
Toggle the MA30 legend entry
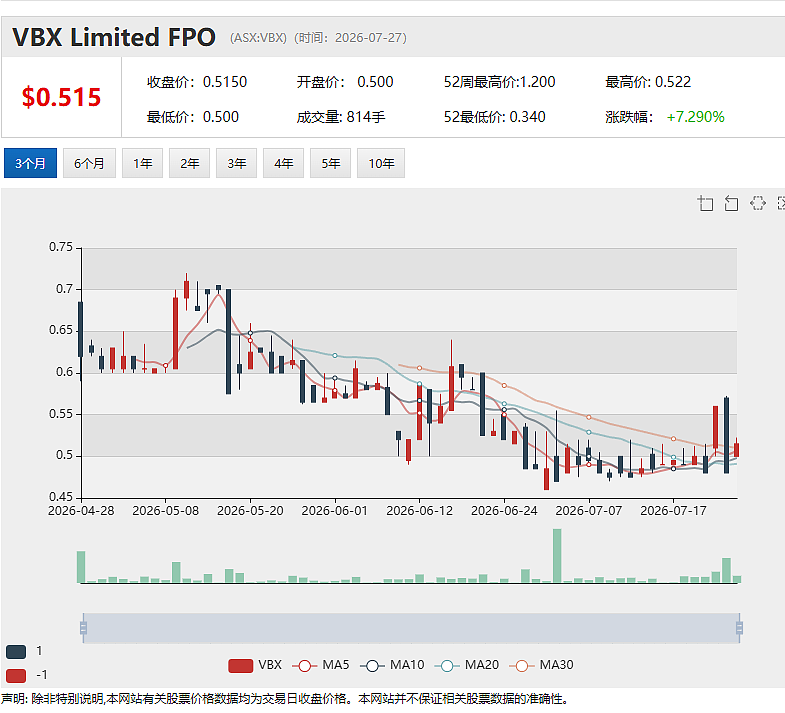coord(542,665)
